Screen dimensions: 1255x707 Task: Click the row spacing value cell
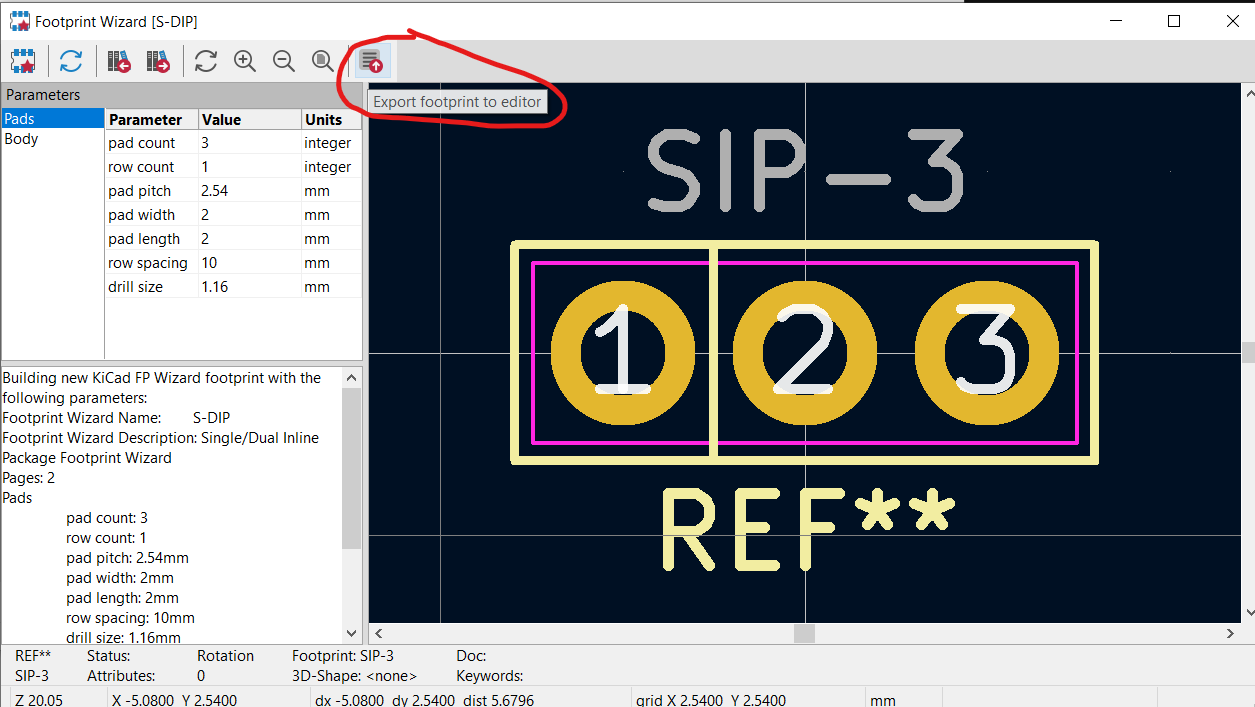click(249, 263)
